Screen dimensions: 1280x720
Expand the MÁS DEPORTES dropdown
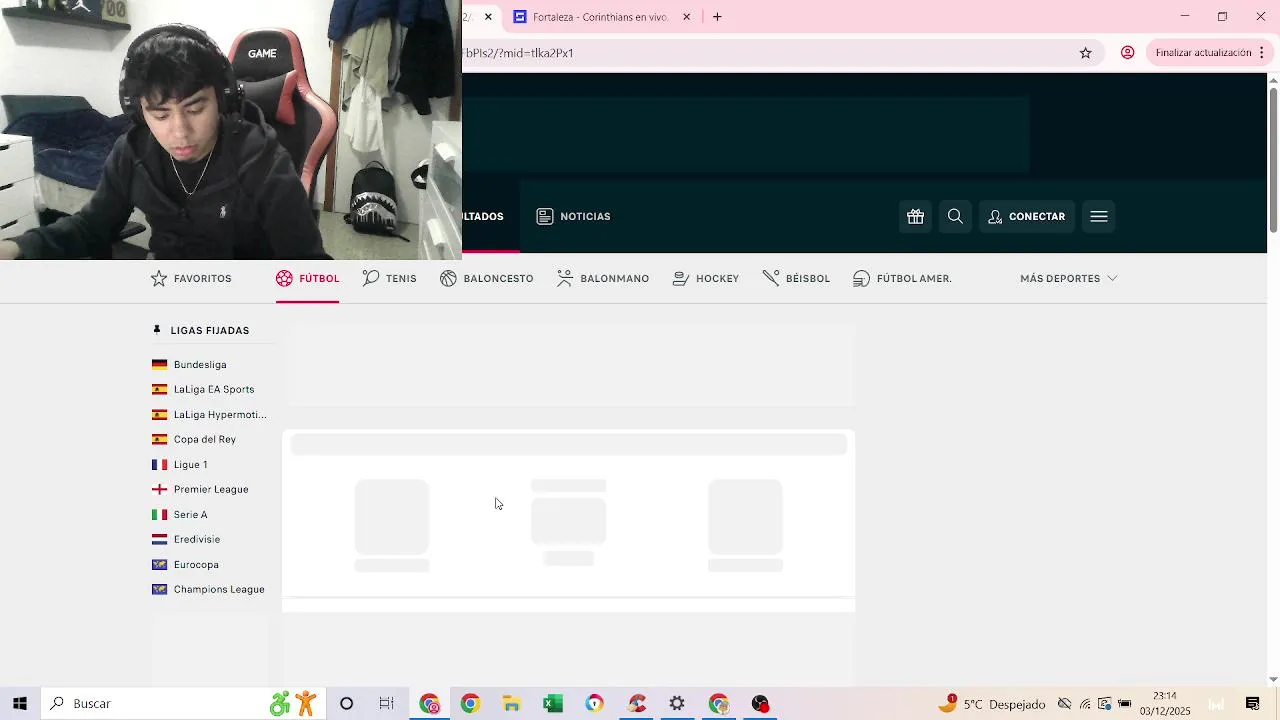pyautogui.click(x=1068, y=278)
